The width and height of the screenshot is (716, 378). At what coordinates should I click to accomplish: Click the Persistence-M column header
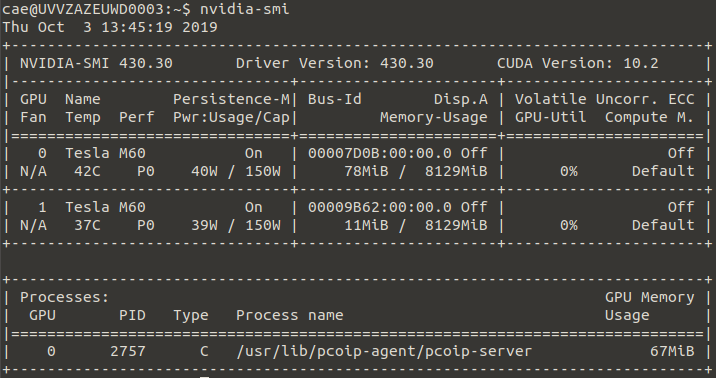point(231,99)
